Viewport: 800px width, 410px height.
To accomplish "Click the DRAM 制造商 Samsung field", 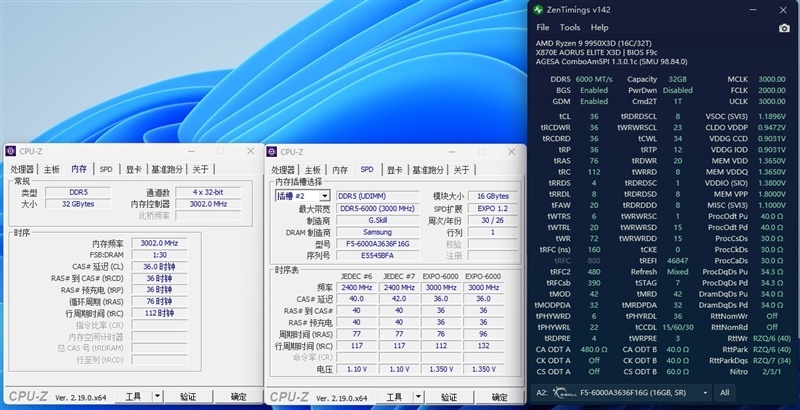I will (x=378, y=232).
